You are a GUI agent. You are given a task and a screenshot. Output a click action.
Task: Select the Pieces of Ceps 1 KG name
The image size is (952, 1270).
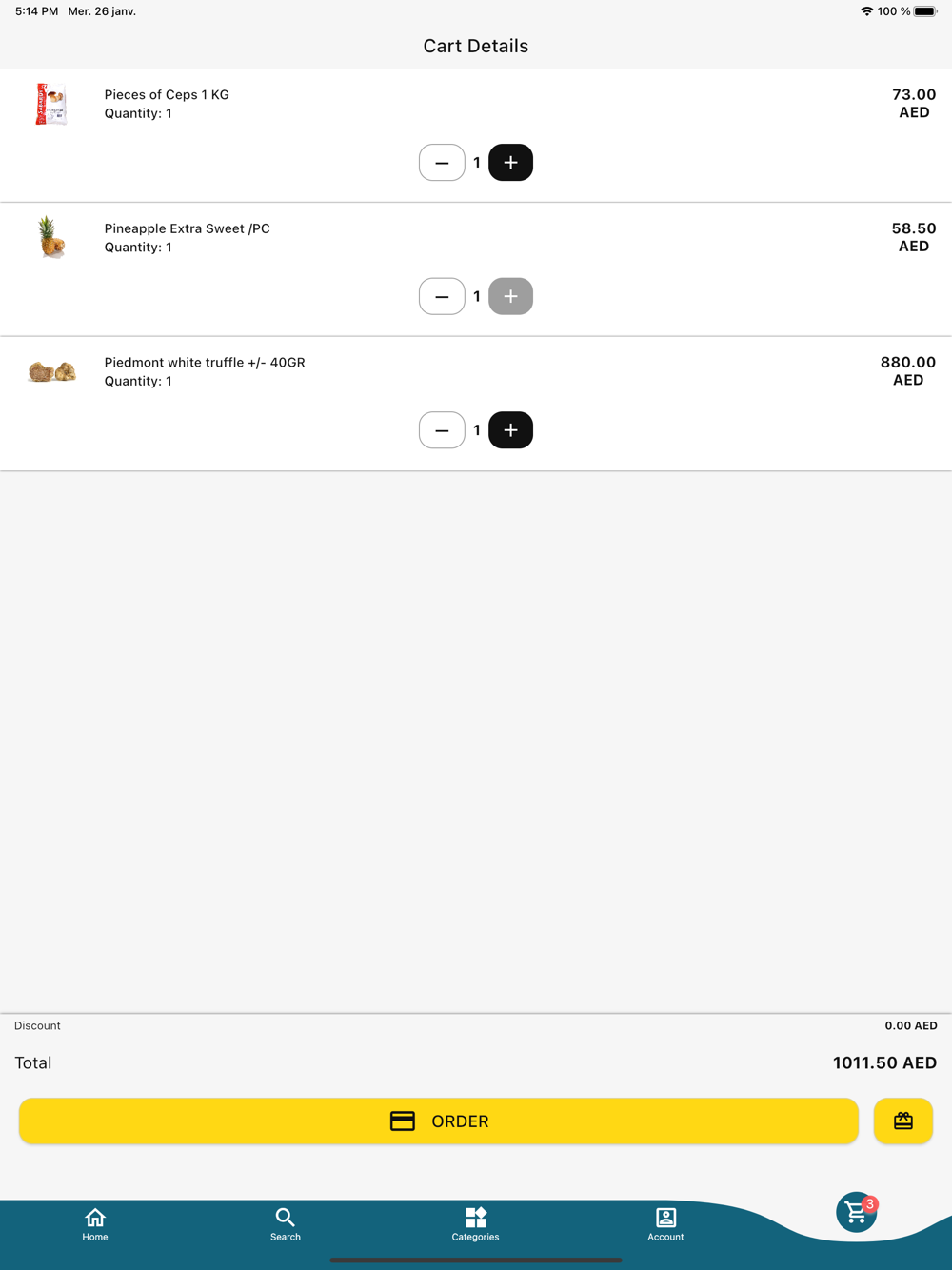point(167,95)
